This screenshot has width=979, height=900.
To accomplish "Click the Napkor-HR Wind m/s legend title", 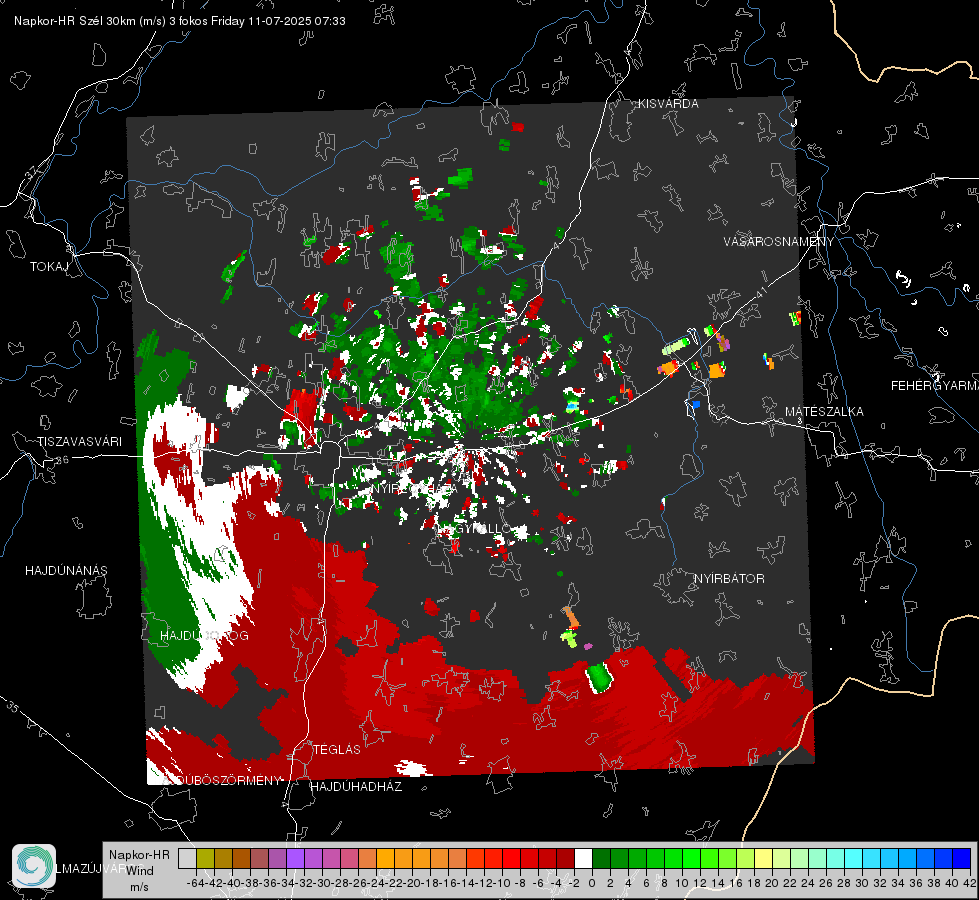I will [139, 871].
